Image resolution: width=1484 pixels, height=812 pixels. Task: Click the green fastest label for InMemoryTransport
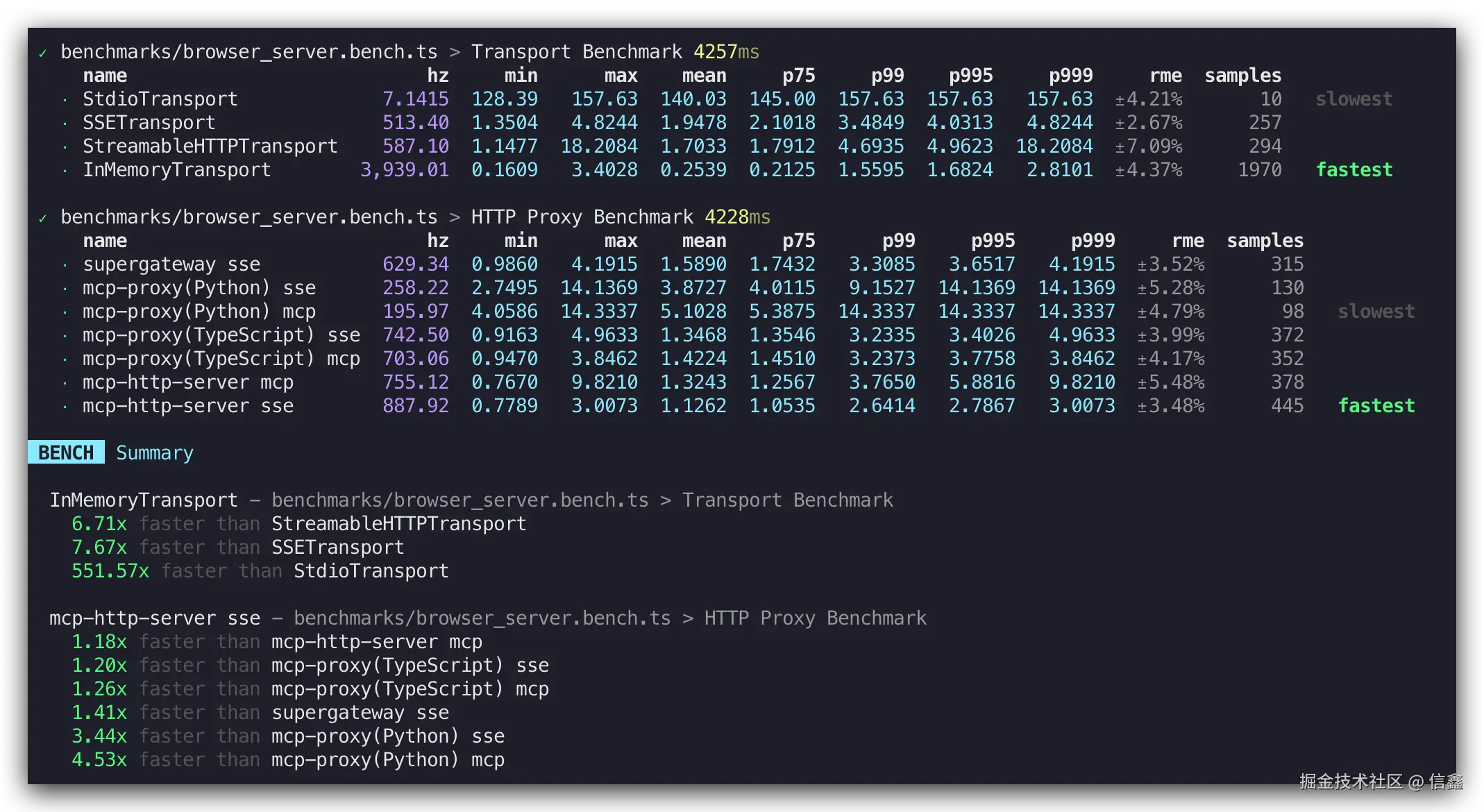pyautogui.click(x=1354, y=170)
